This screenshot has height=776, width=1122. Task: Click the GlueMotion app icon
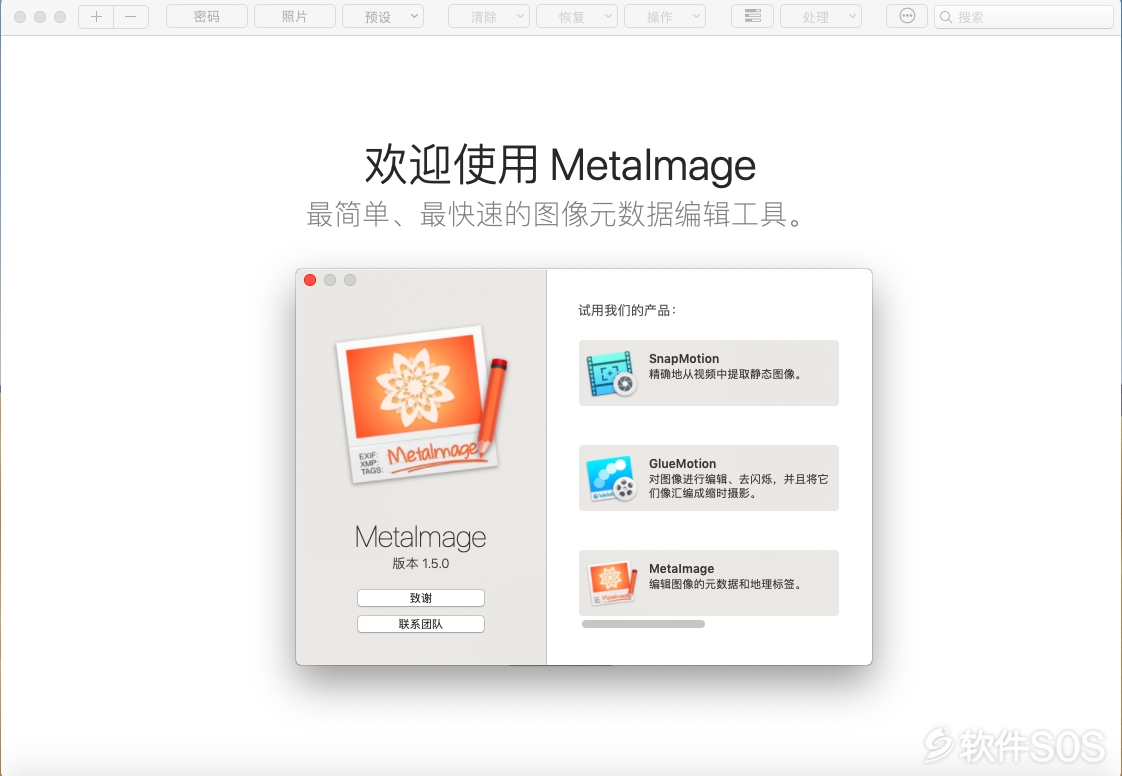(x=611, y=478)
